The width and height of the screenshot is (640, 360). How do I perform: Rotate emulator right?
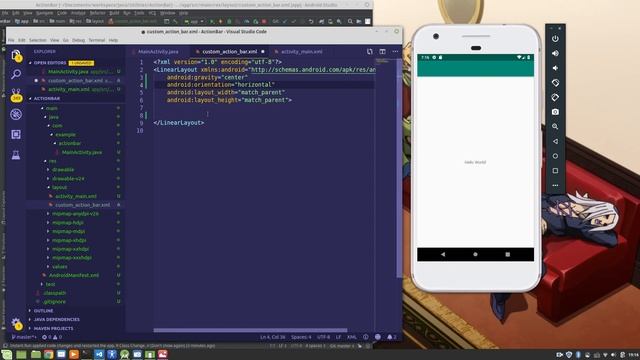pos(555,98)
